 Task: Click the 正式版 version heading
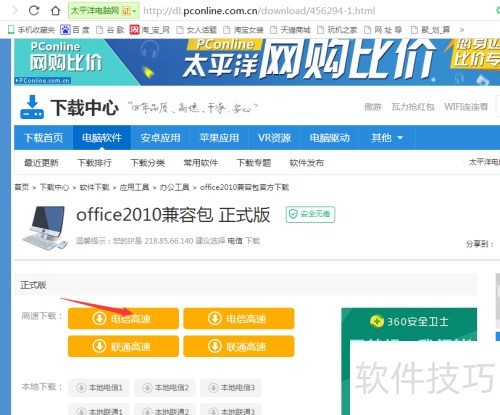pos(33,285)
